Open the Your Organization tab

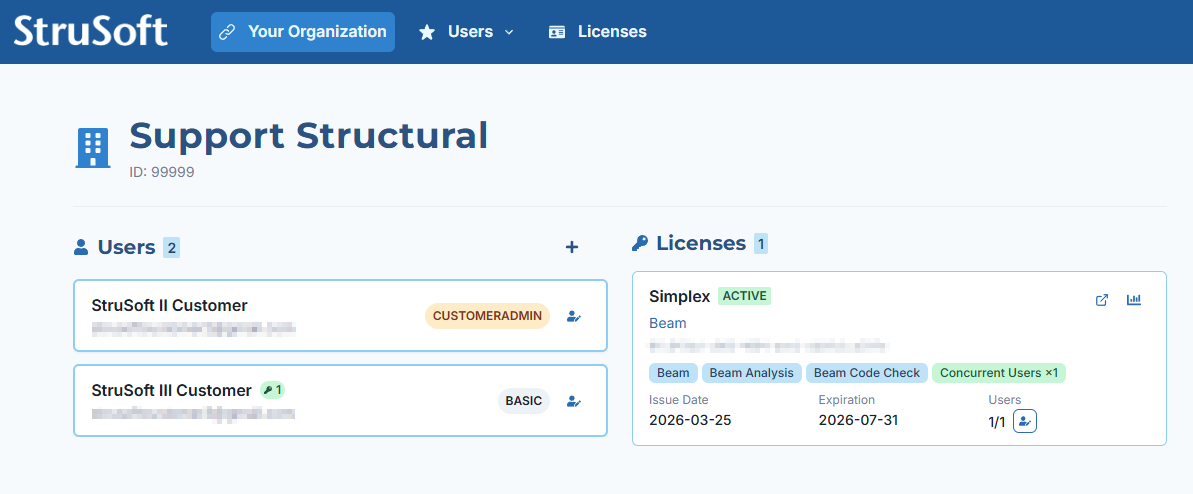point(303,32)
